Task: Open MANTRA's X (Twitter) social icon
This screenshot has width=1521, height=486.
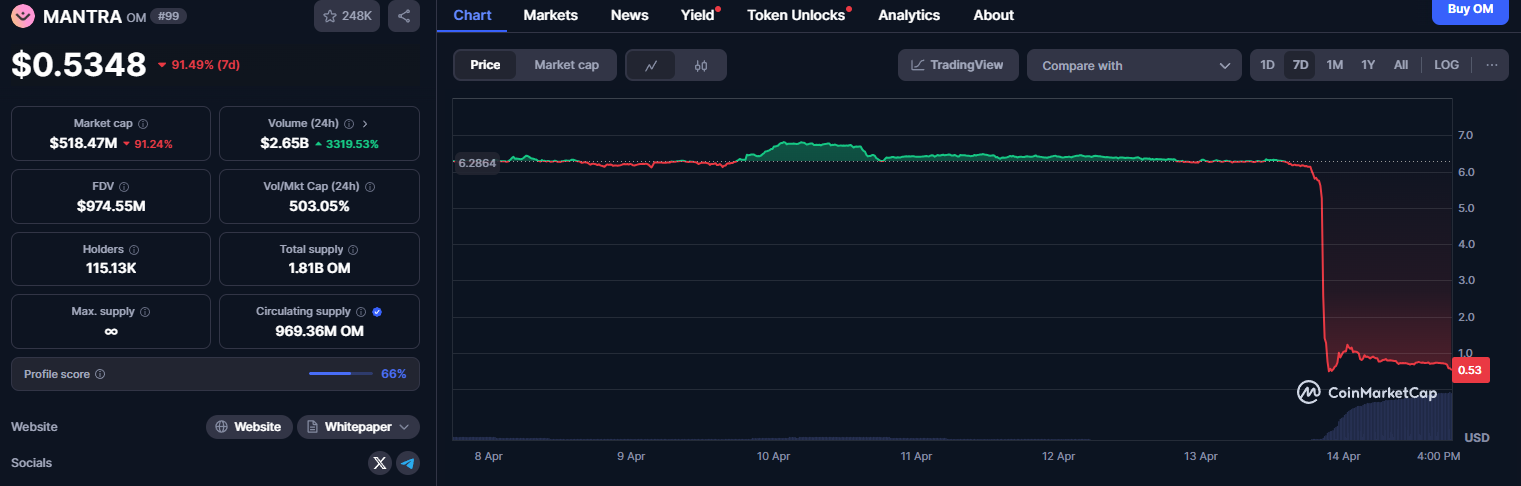Action: 379,463
